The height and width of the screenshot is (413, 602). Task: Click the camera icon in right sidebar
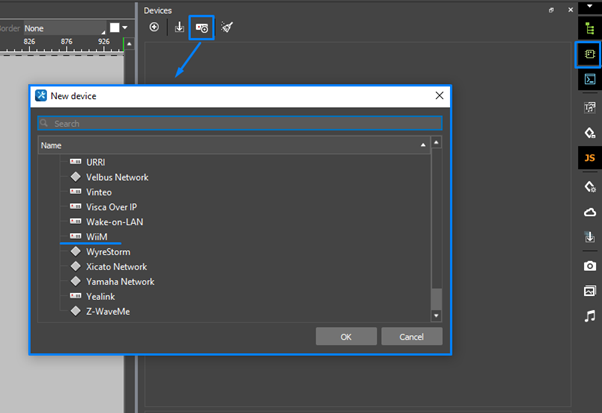589,265
